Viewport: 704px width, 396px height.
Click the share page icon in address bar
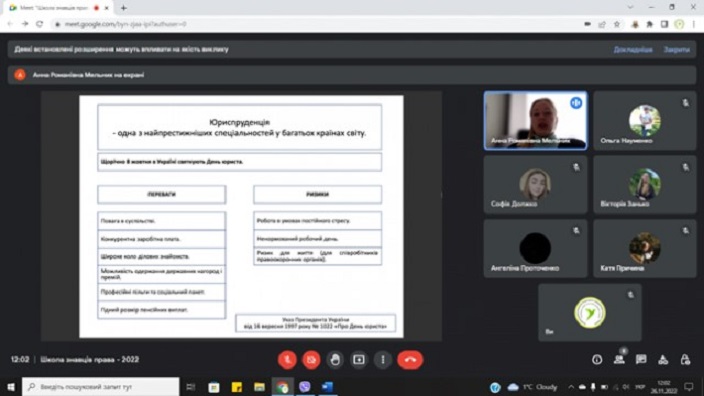[602, 24]
